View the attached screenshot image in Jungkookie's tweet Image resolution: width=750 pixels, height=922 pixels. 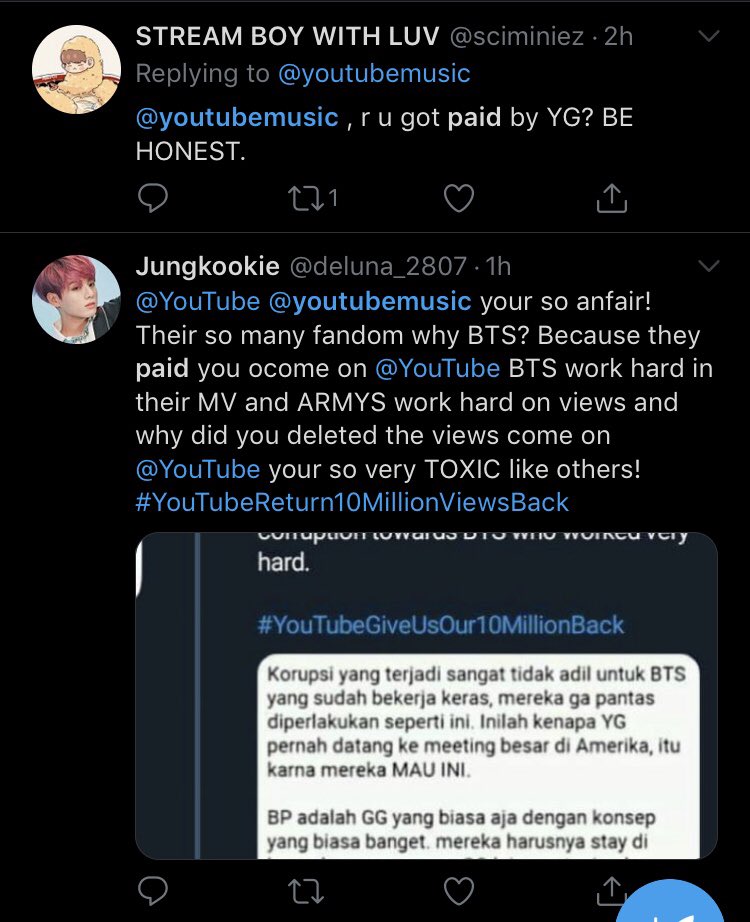tap(426, 696)
